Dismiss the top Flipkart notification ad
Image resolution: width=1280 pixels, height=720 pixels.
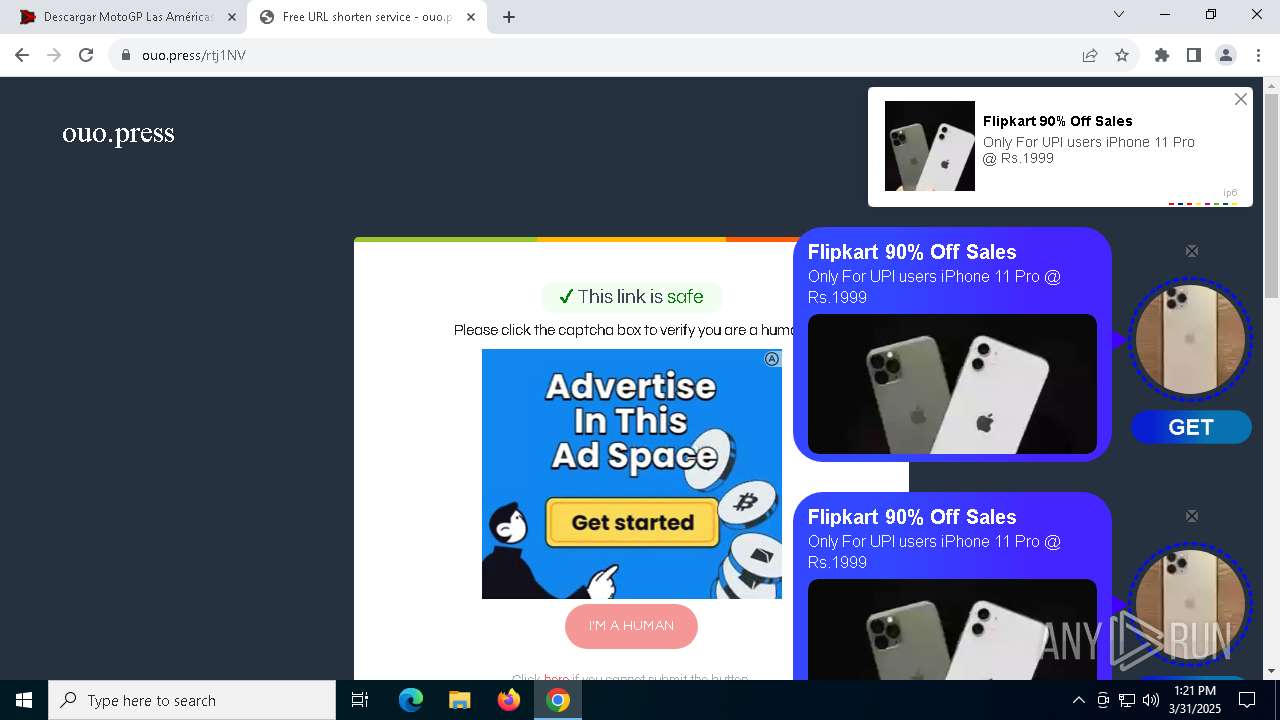[x=1241, y=99]
